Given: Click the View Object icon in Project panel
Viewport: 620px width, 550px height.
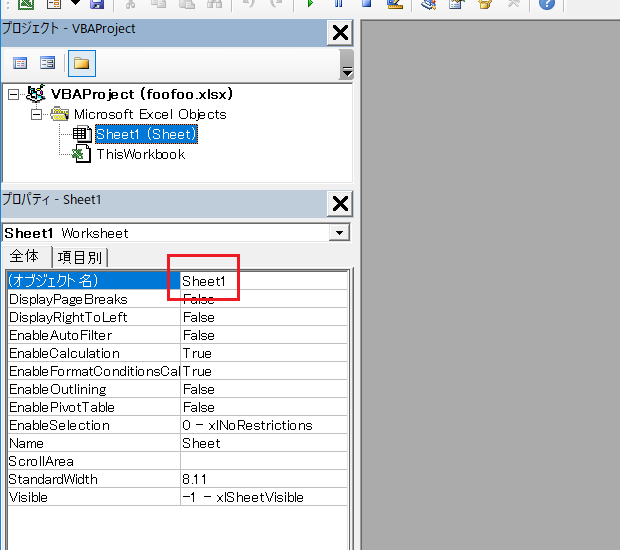Looking at the screenshot, I should coord(47,63).
